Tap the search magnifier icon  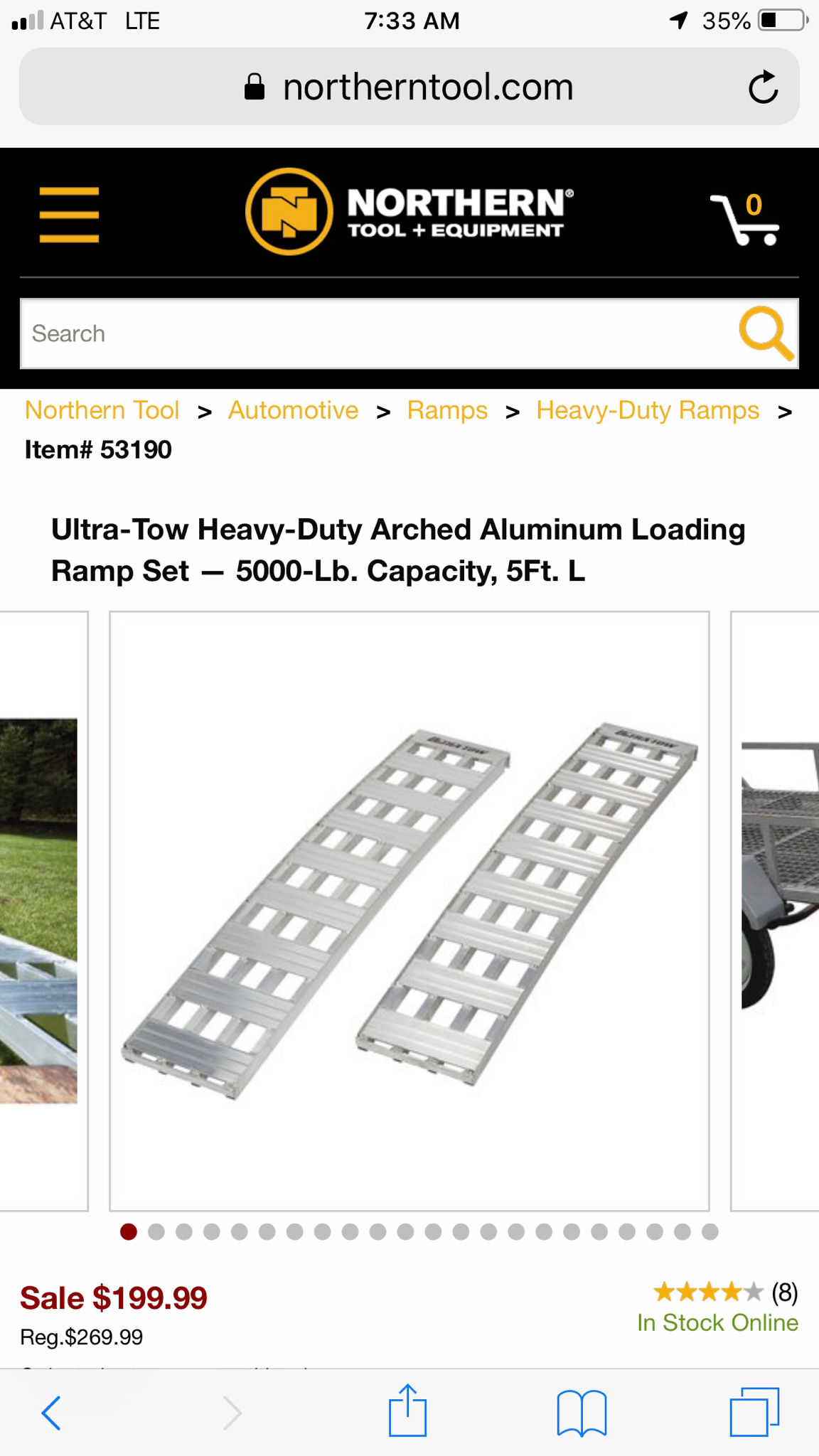(766, 333)
